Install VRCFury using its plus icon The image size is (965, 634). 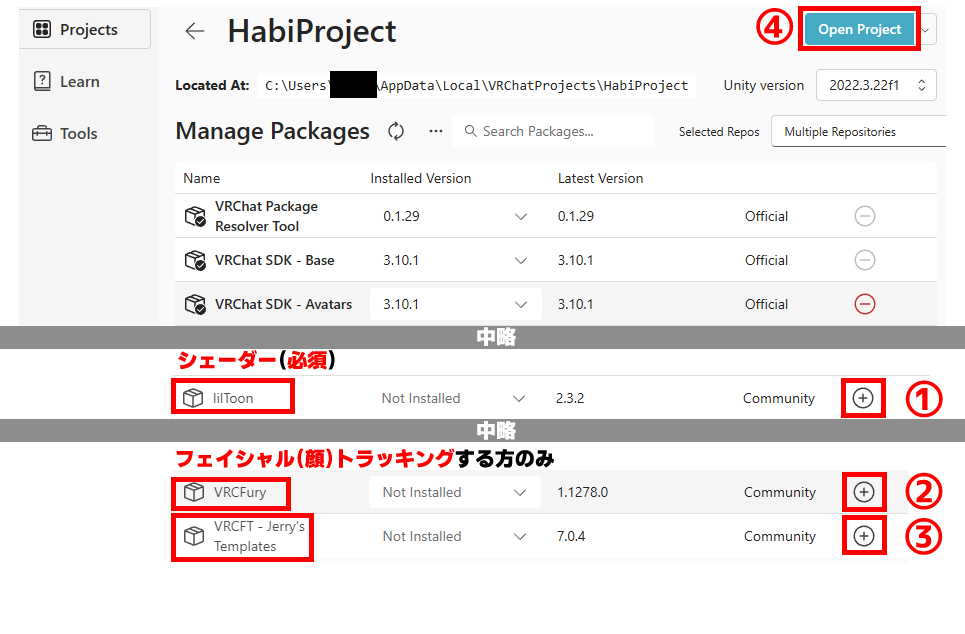point(864,492)
